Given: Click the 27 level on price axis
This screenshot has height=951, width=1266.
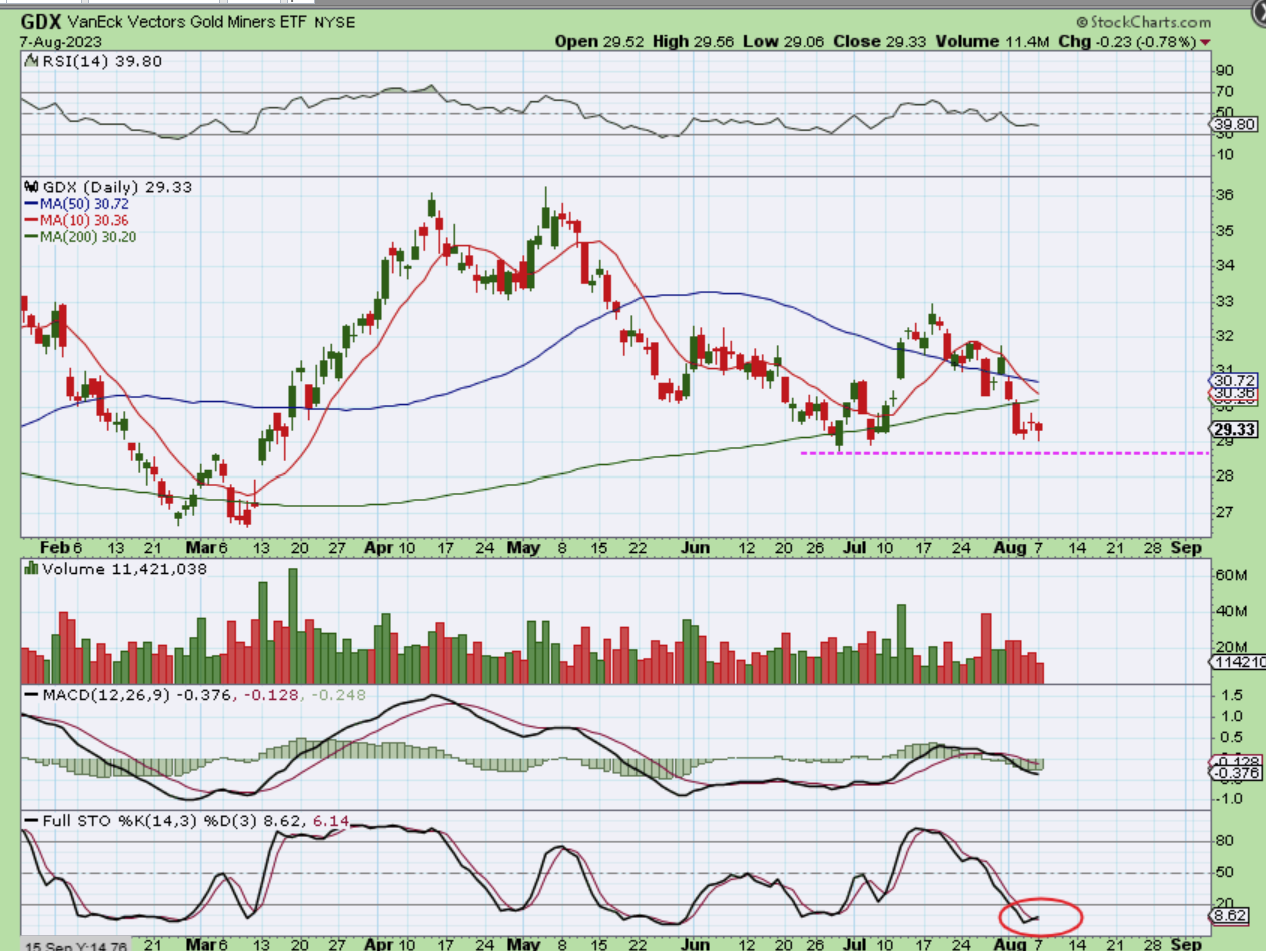Looking at the screenshot, I should pyautogui.click(x=1223, y=511).
